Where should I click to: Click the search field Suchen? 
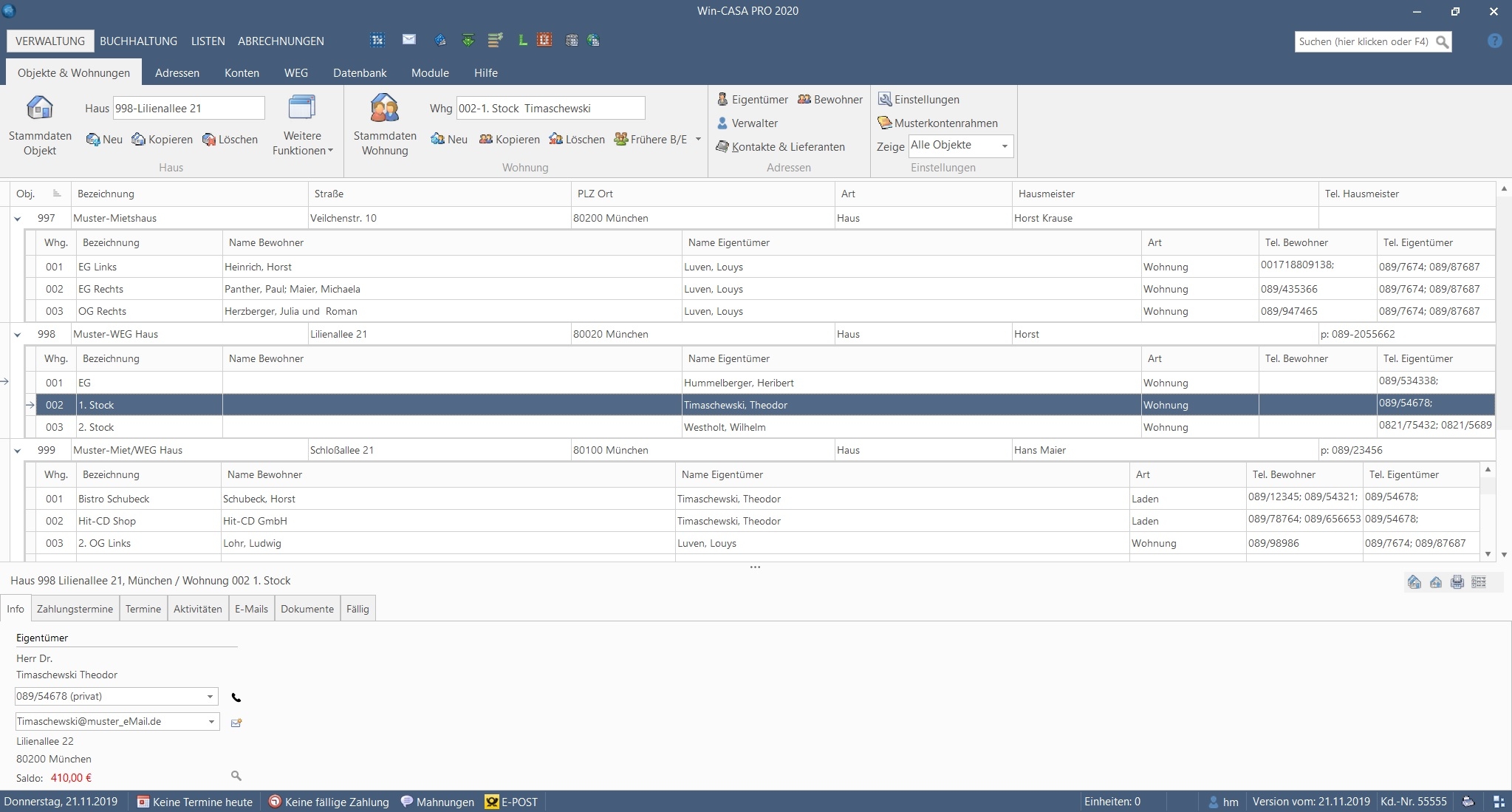pos(1364,42)
